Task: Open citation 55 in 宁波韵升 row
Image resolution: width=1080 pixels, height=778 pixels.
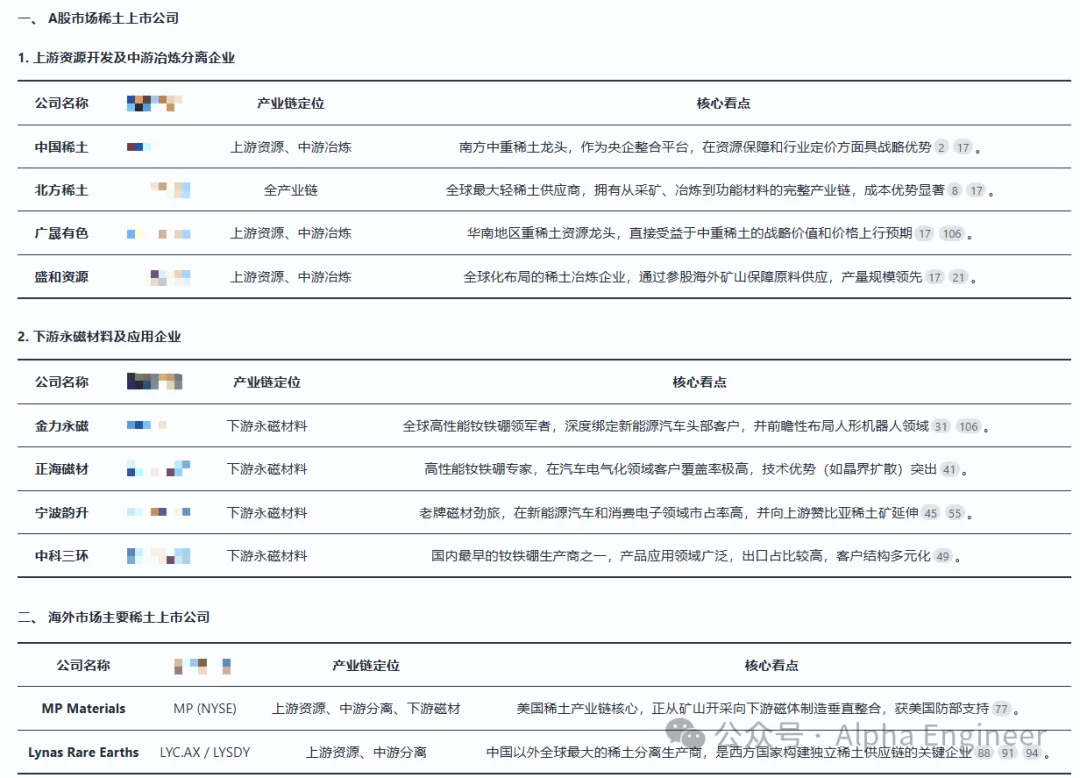Action: coord(954,513)
